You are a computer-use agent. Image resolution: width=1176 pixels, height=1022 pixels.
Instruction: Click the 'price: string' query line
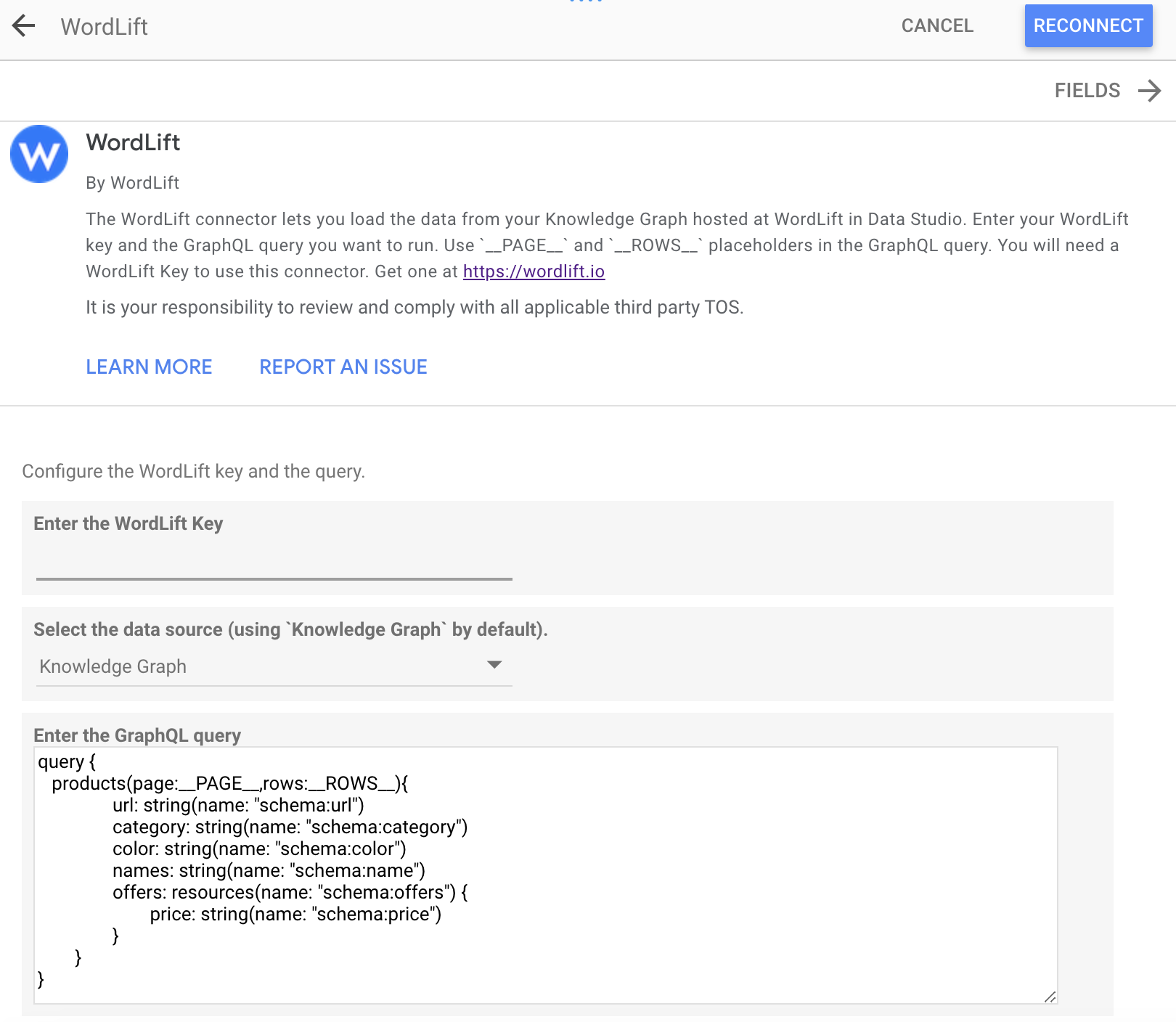[295, 915]
